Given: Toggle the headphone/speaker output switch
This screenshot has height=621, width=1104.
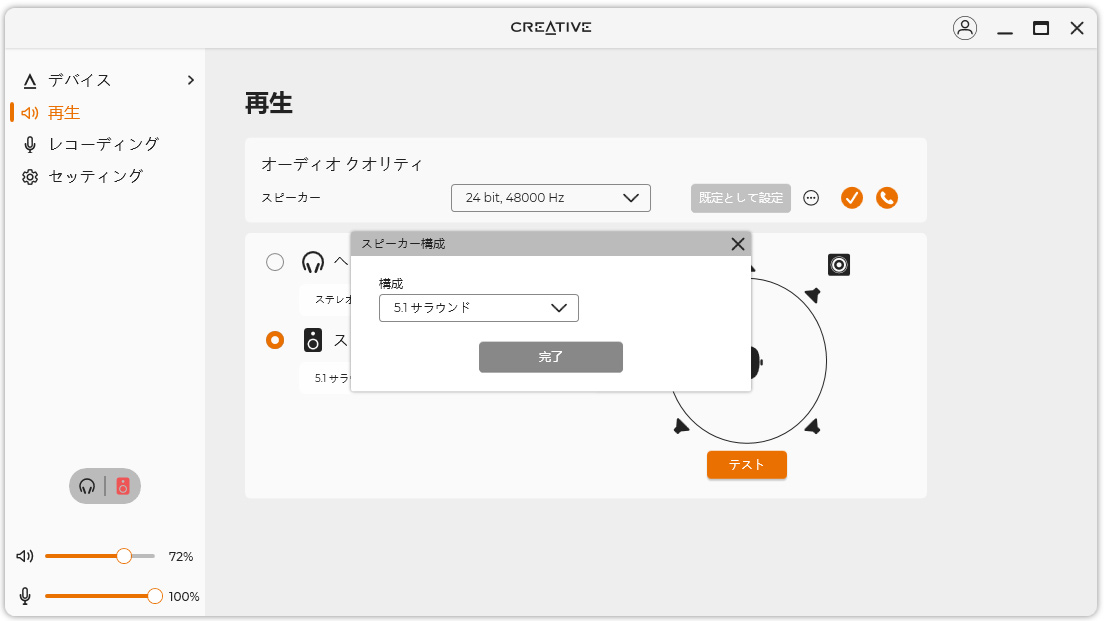Looking at the screenshot, I should point(105,486).
